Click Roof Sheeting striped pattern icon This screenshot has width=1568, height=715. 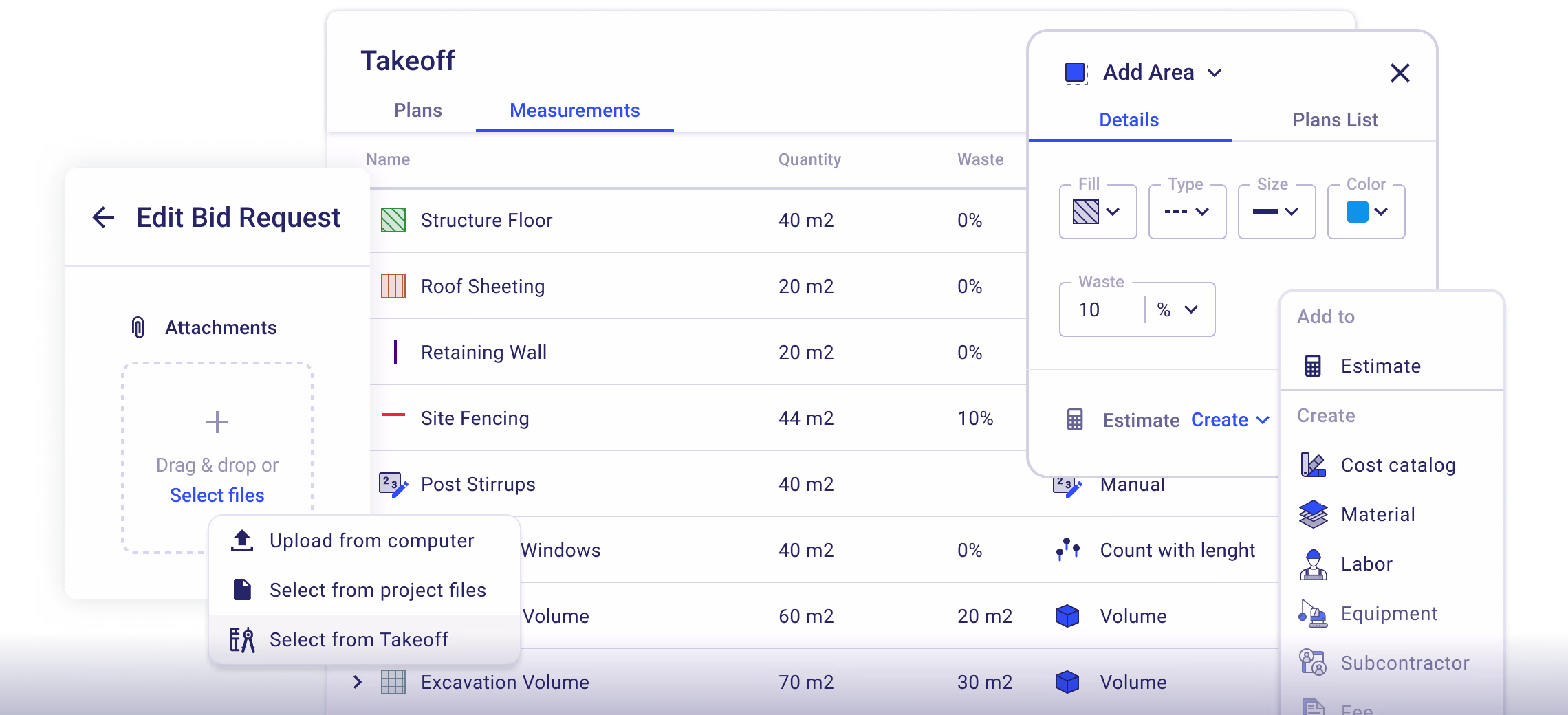[393, 286]
